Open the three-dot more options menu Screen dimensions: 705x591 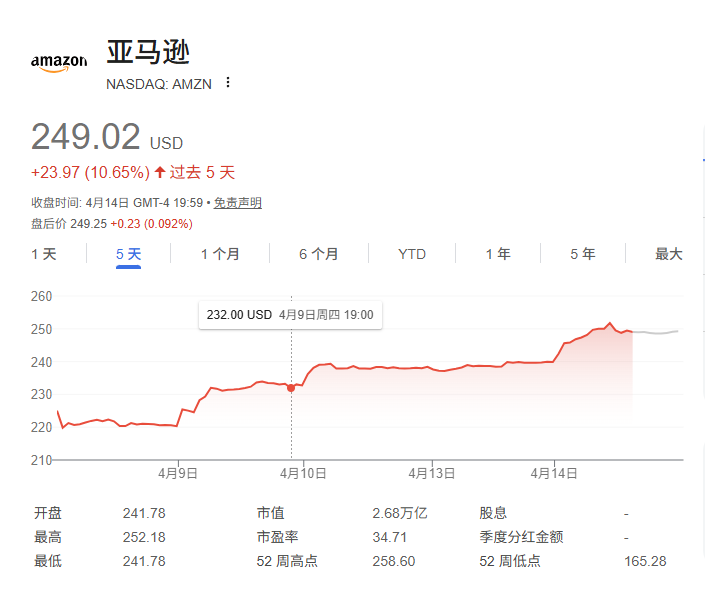[x=228, y=82]
